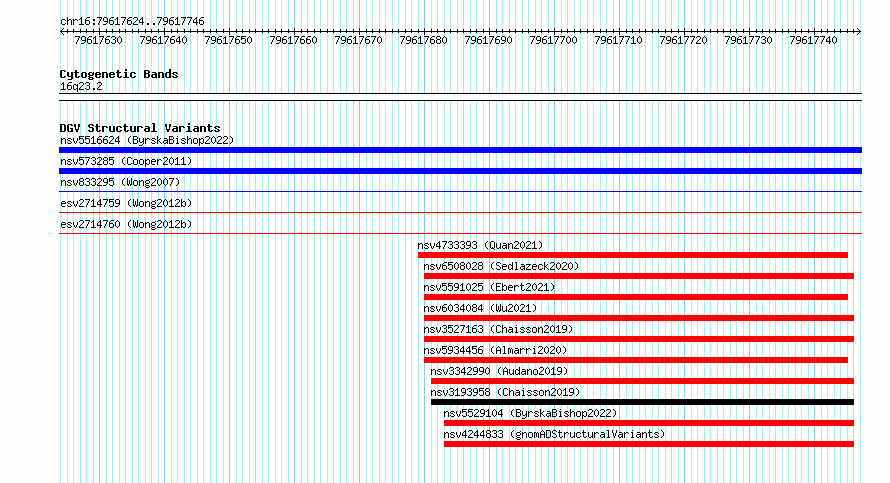The height and width of the screenshot is (483, 890).
Task: Click the thin blue line of nsv833295
Action: [460, 192]
